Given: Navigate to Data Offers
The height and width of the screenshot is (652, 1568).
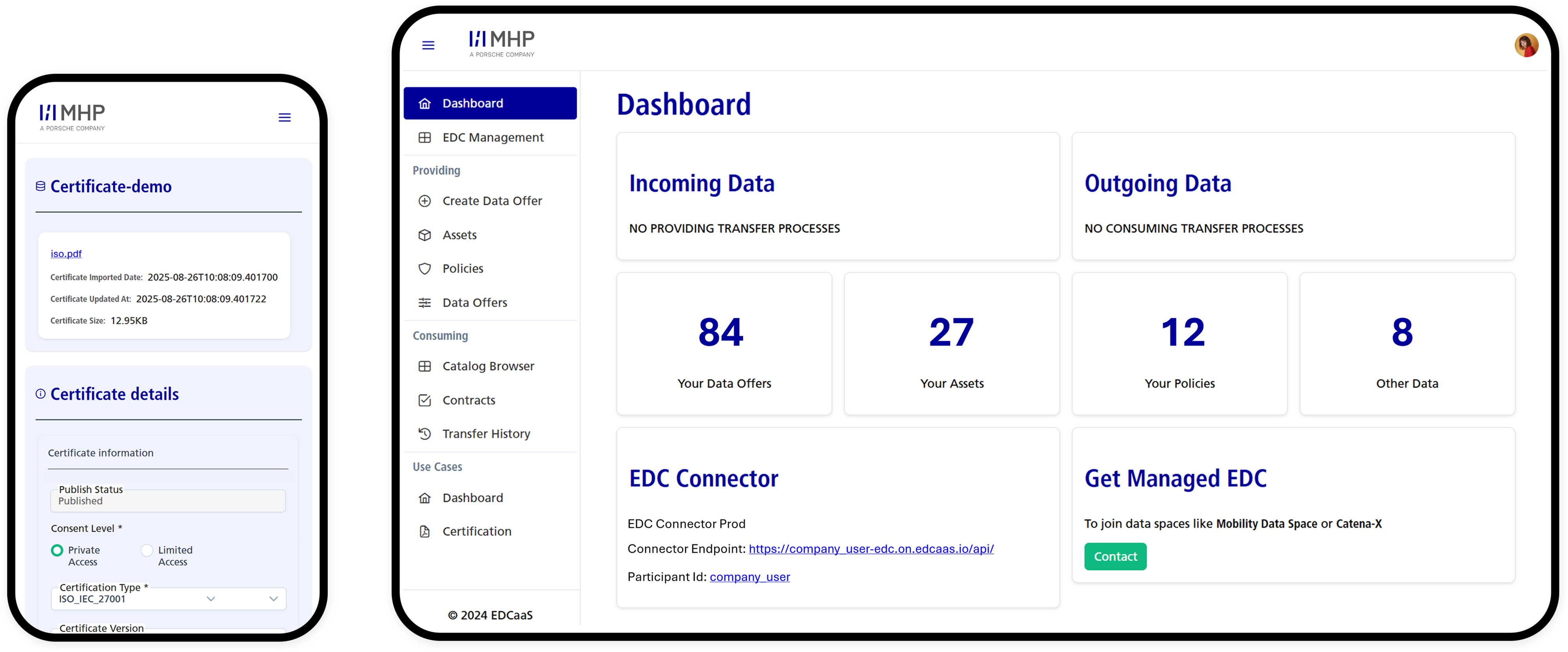Looking at the screenshot, I should pyautogui.click(x=490, y=302).
